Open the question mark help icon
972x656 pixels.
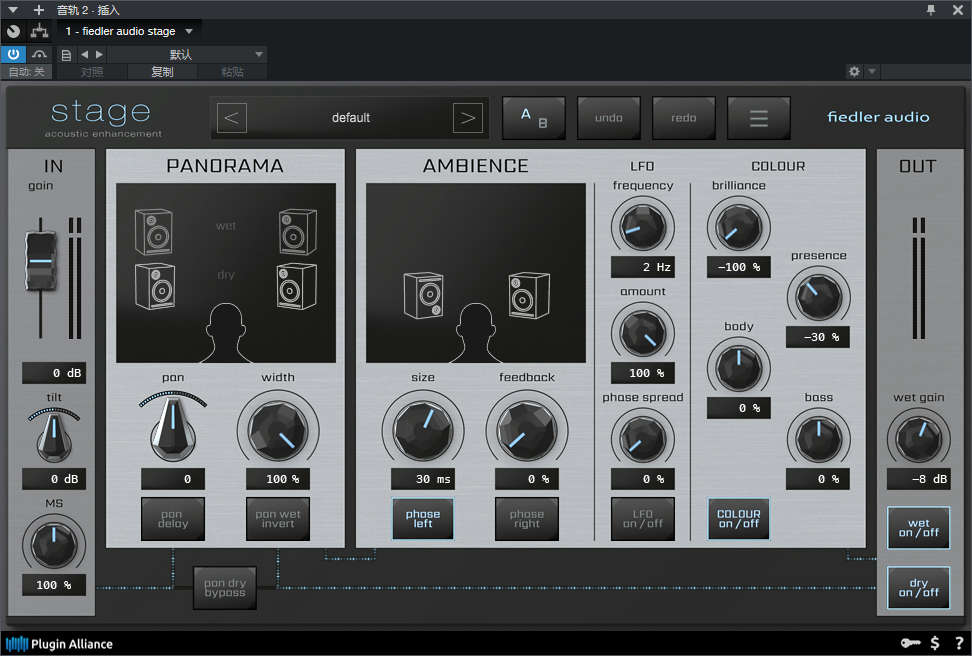click(x=959, y=643)
